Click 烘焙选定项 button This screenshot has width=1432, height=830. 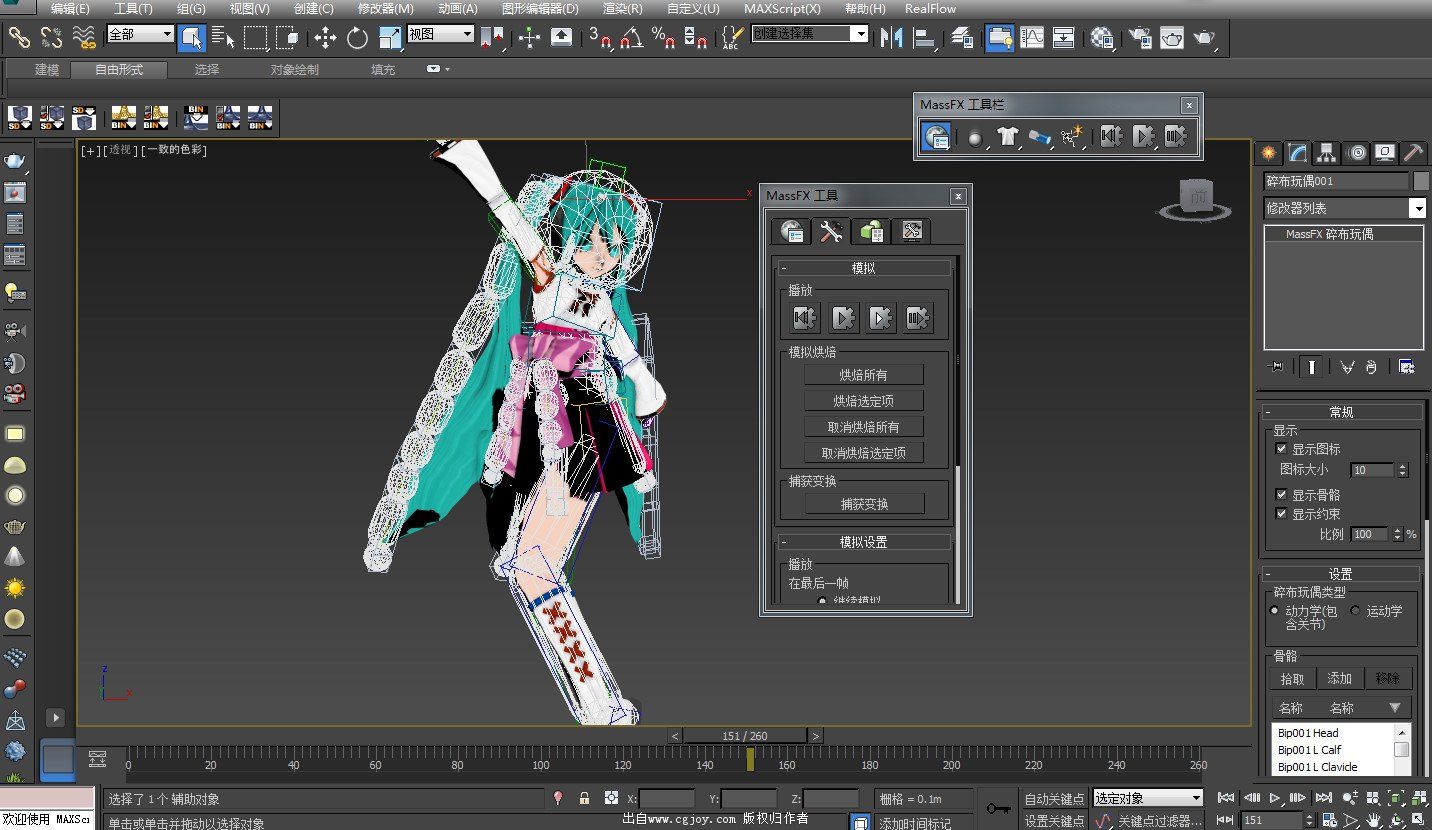click(864, 401)
